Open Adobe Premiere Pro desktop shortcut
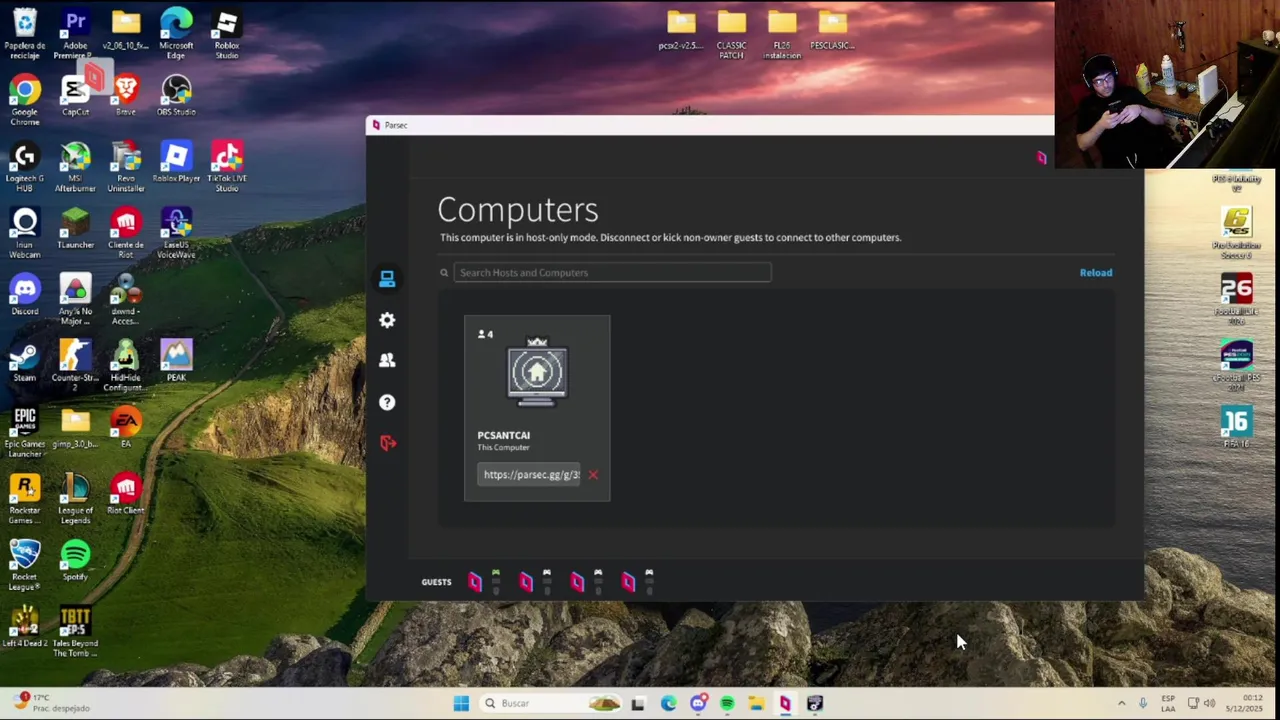This screenshot has height=720, width=1280. coord(75,33)
